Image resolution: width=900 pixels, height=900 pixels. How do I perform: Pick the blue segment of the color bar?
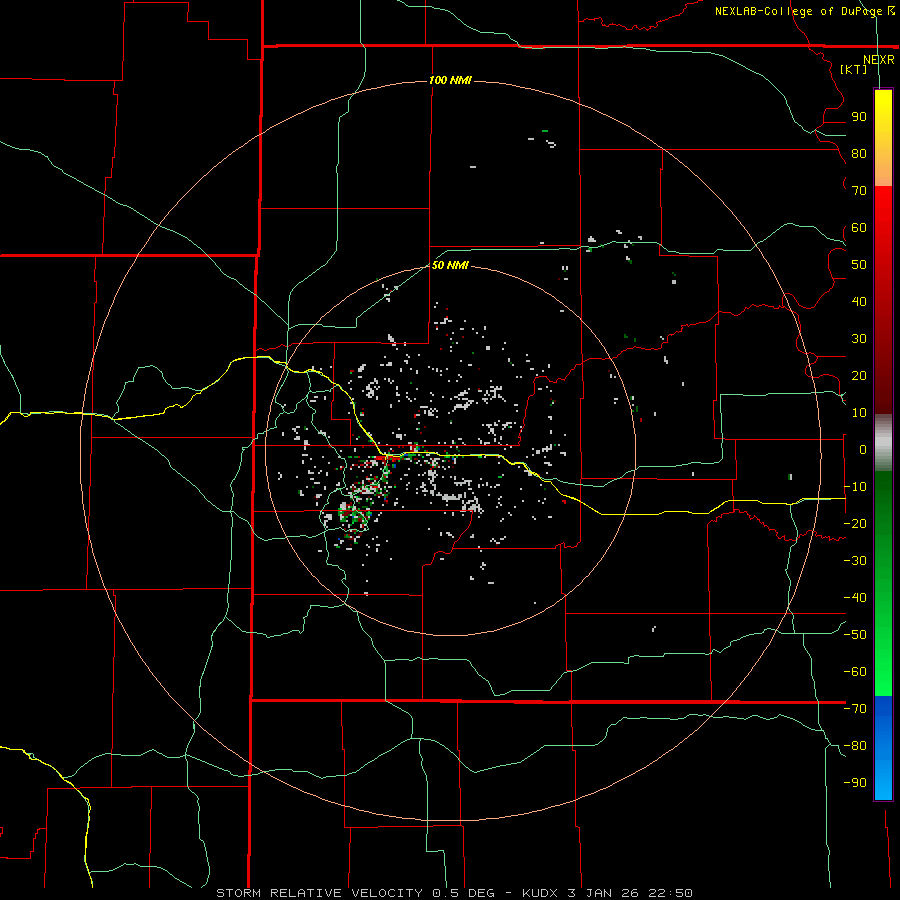click(883, 748)
